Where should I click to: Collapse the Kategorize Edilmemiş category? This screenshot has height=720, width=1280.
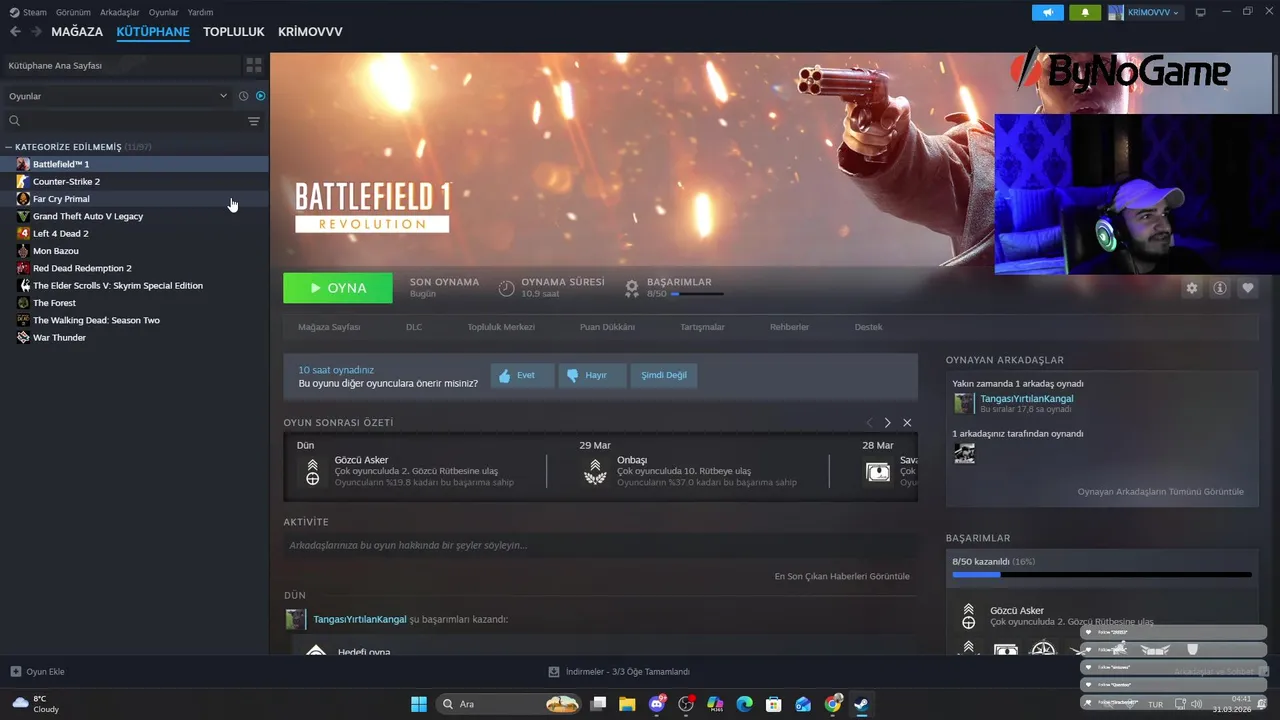click(x=8, y=147)
